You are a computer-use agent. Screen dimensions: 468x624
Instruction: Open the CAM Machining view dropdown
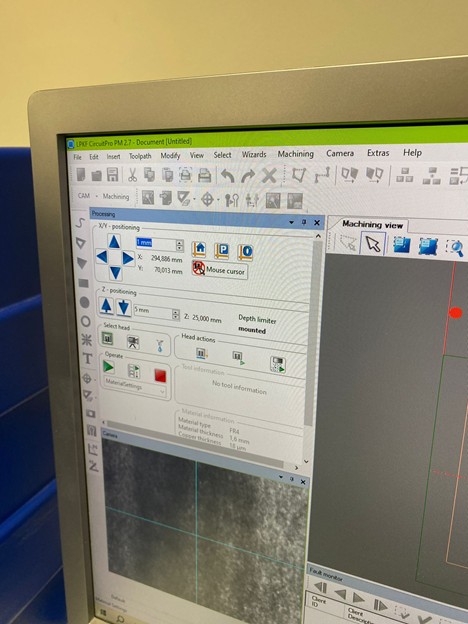click(x=103, y=196)
